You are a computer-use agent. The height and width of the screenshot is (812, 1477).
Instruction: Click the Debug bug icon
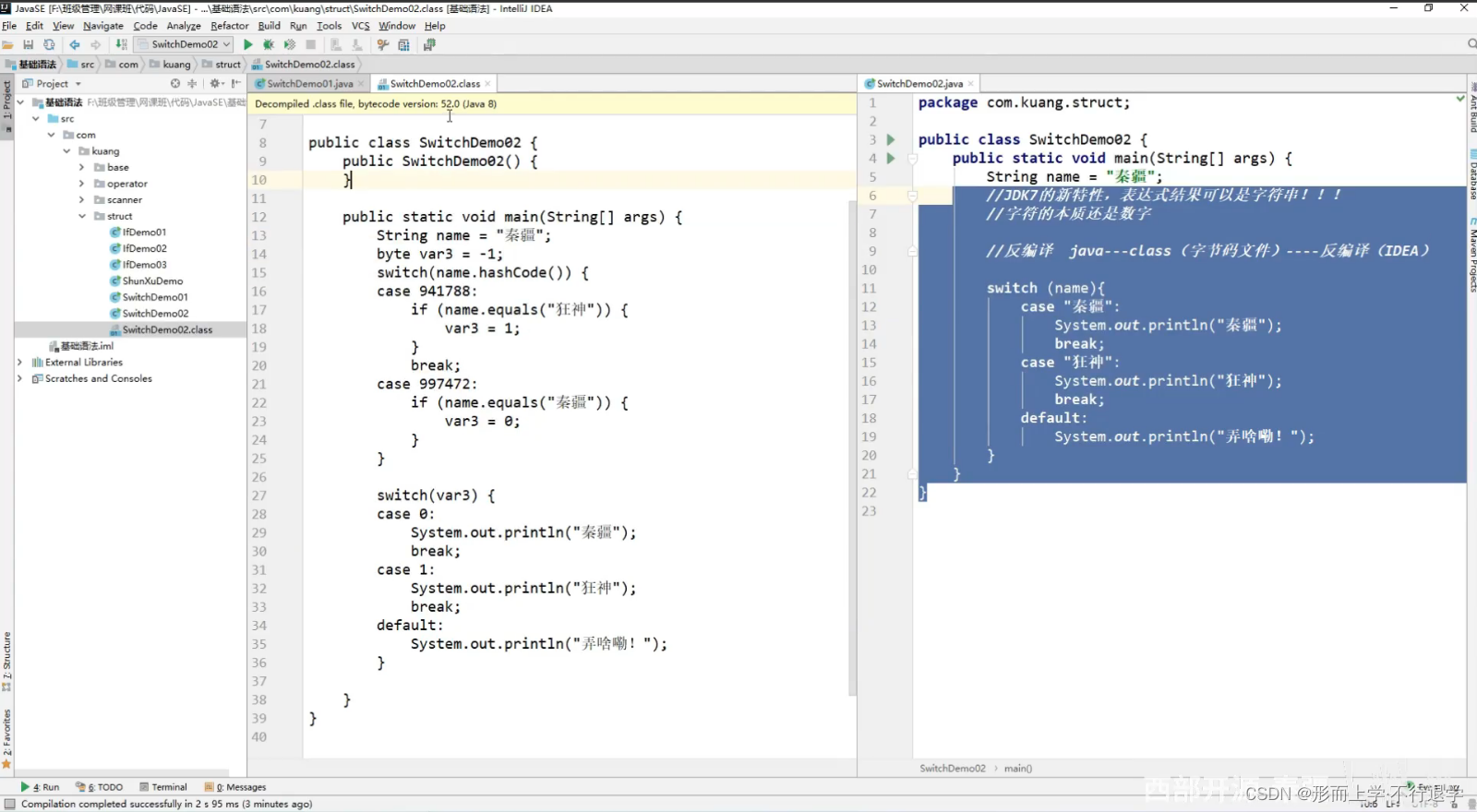pos(269,44)
